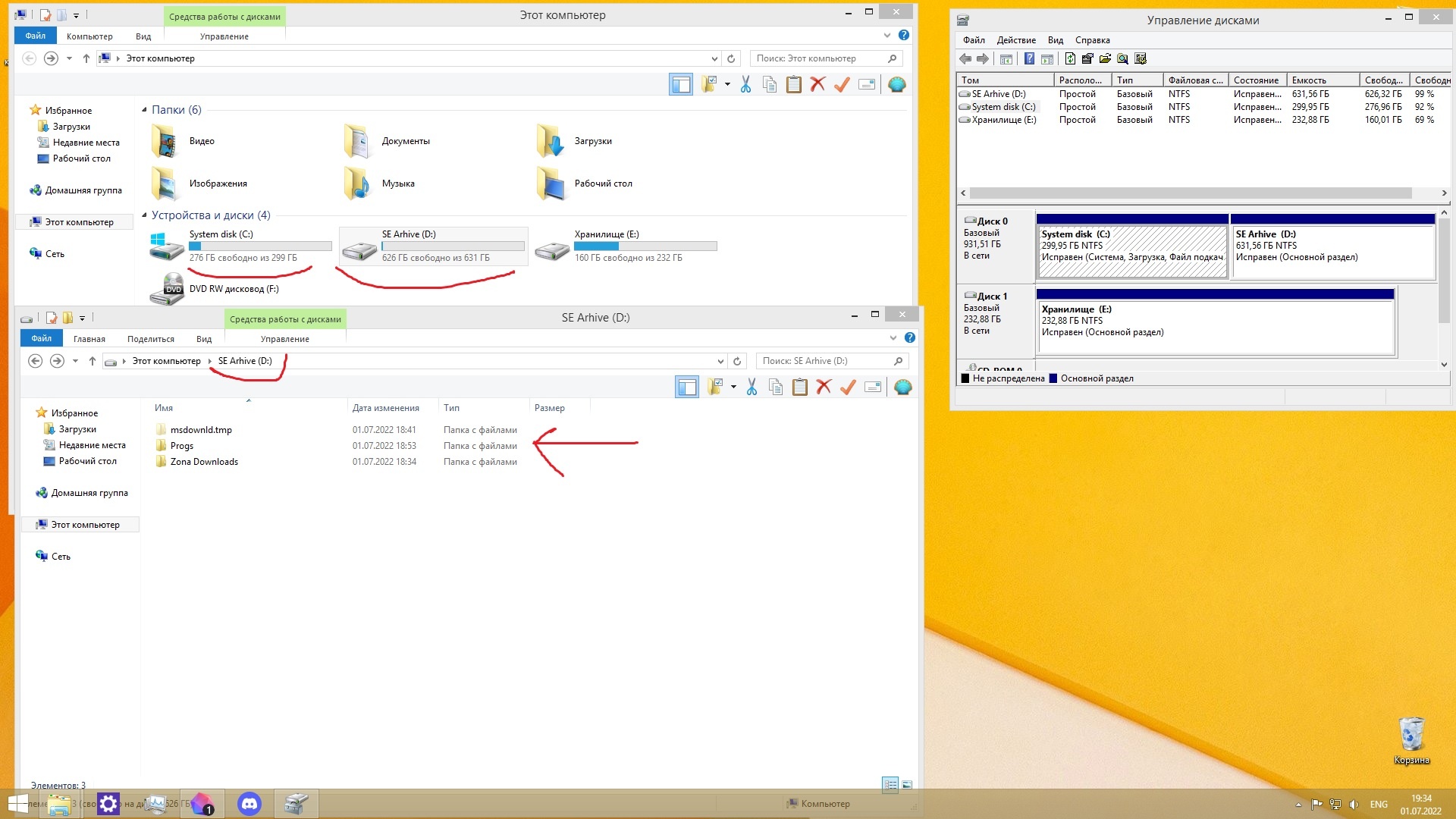Click the shell icon in SE Arhive toolbar
This screenshot has height=819, width=1456.
[902, 388]
